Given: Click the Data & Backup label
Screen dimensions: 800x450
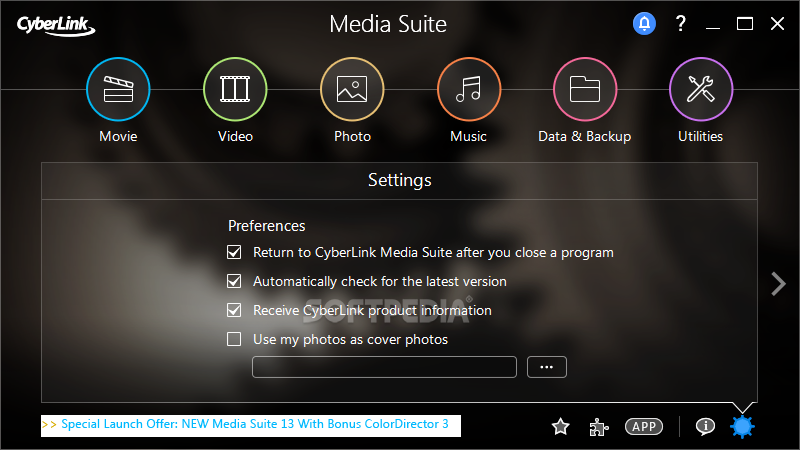Looking at the screenshot, I should pos(585,136).
